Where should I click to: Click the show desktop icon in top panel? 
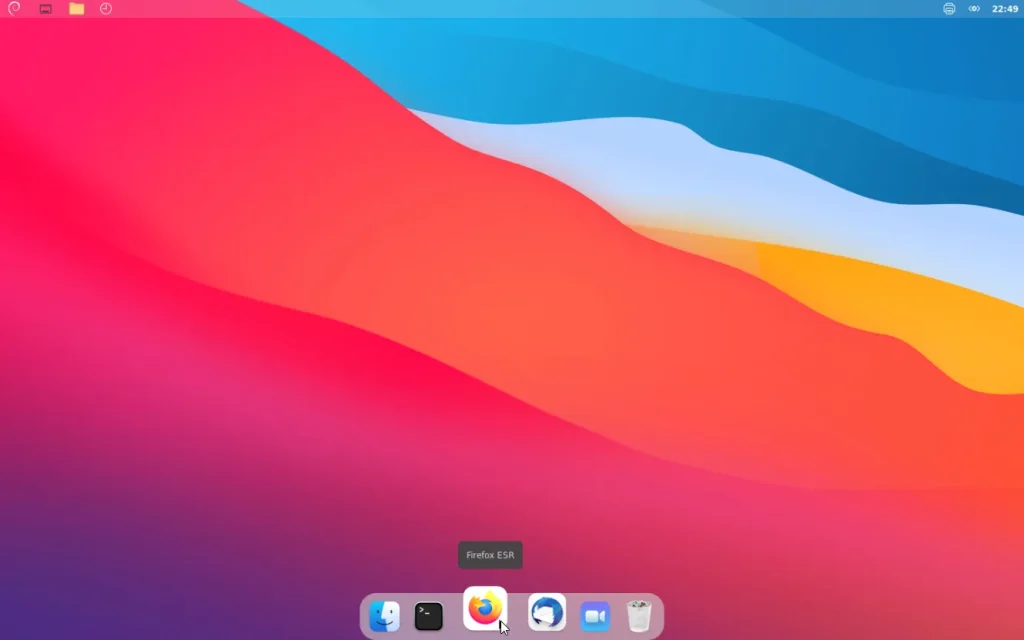(x=45, y=9)
